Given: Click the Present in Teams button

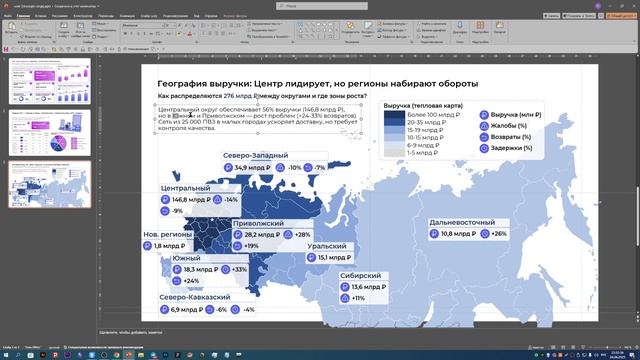Looking at the screenshot, I should tap(578, 16).
